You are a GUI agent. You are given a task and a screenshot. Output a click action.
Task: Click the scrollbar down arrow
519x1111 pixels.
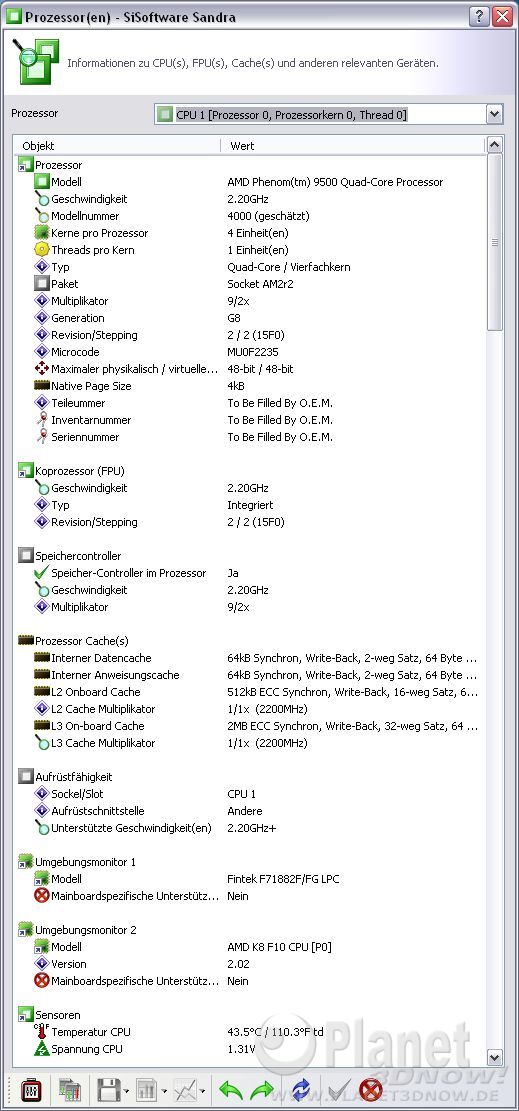[x=495, y=1057]
